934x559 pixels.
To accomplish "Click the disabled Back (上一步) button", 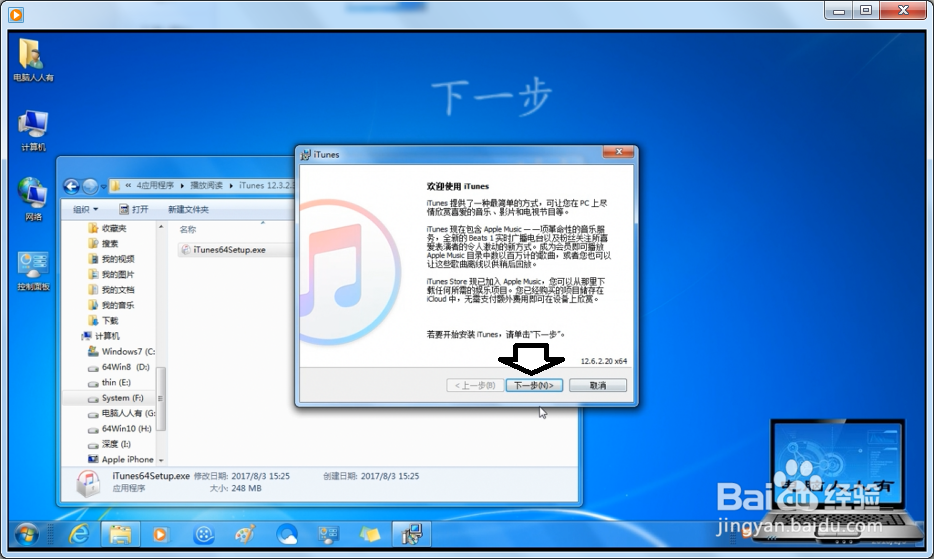I will 475,386.
